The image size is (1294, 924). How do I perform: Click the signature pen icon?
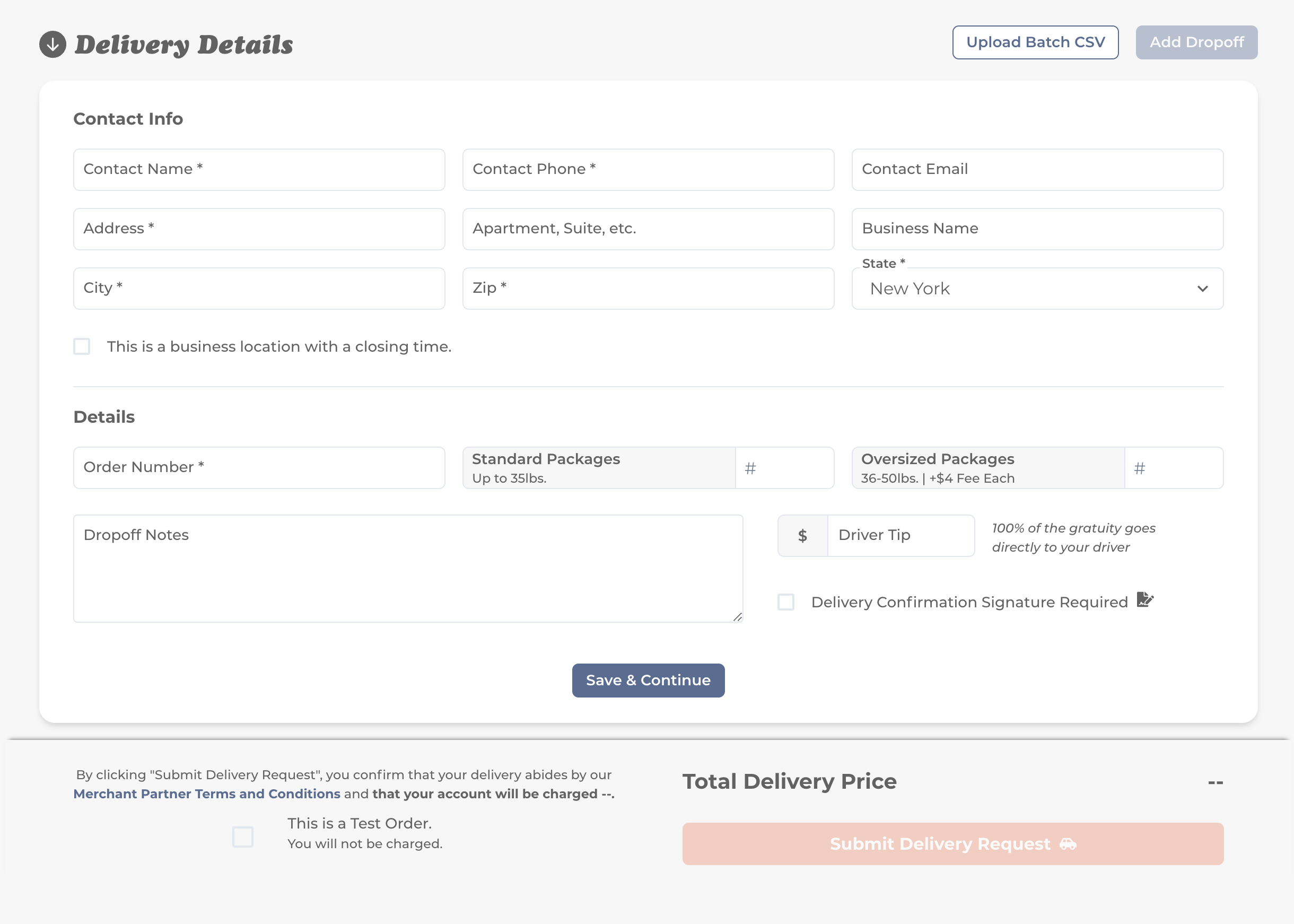pos(1145,600)
